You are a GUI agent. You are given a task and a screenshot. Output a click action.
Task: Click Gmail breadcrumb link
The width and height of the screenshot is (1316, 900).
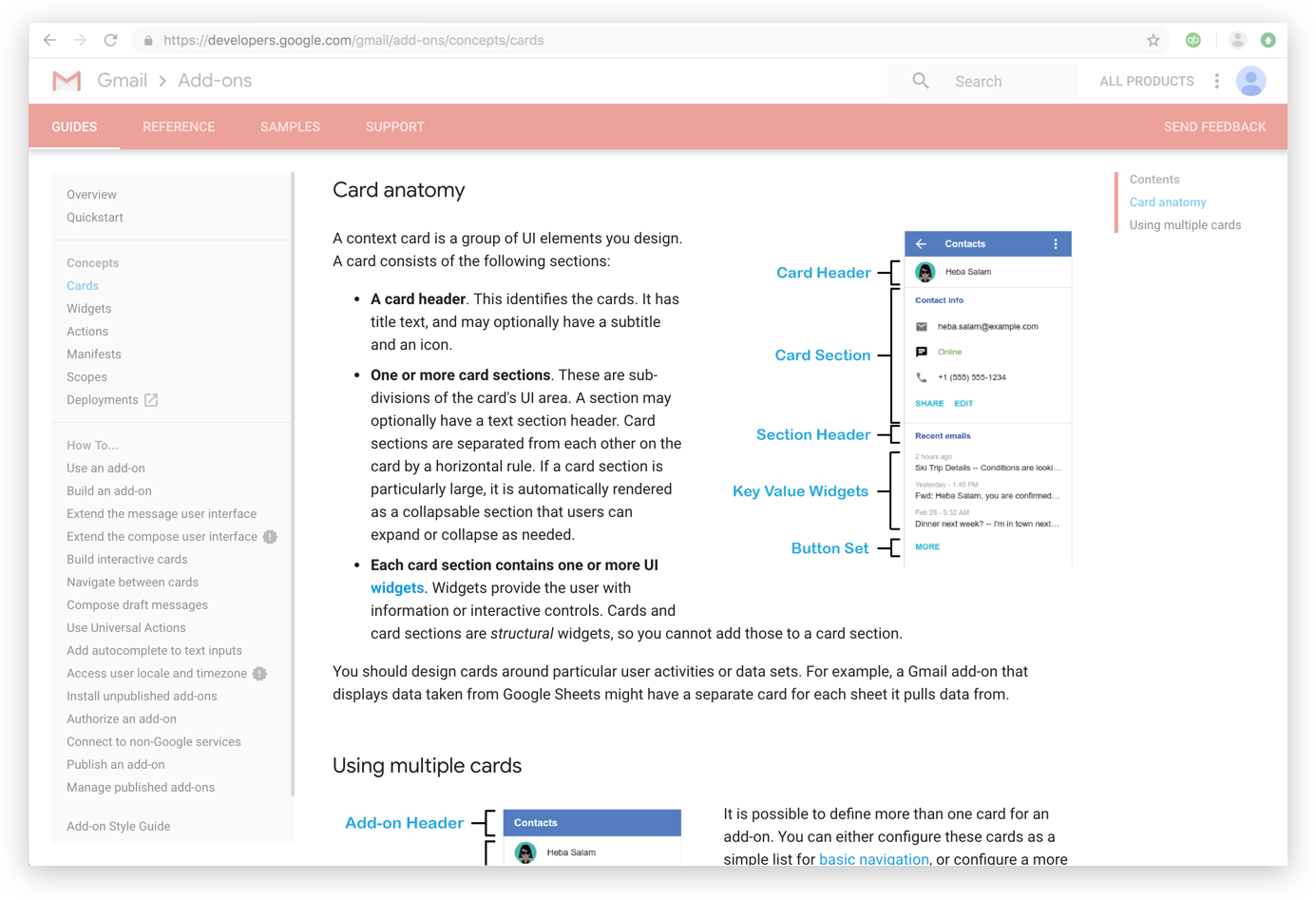click(122, 81)
